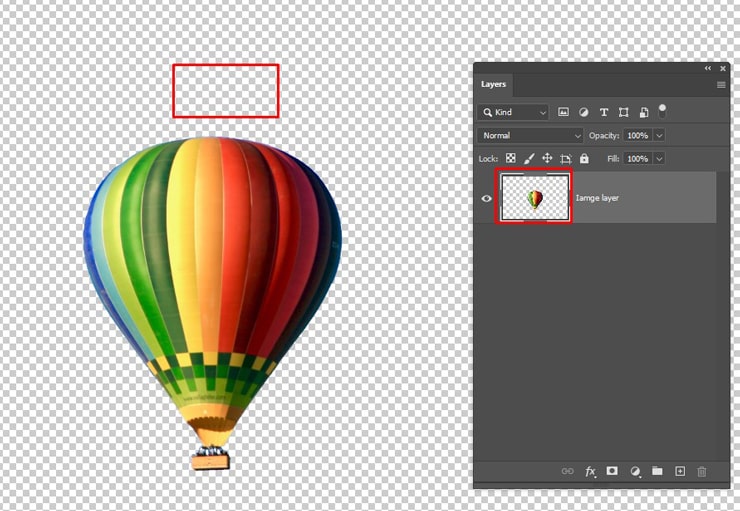Create a new layer group

coord(657,471)
